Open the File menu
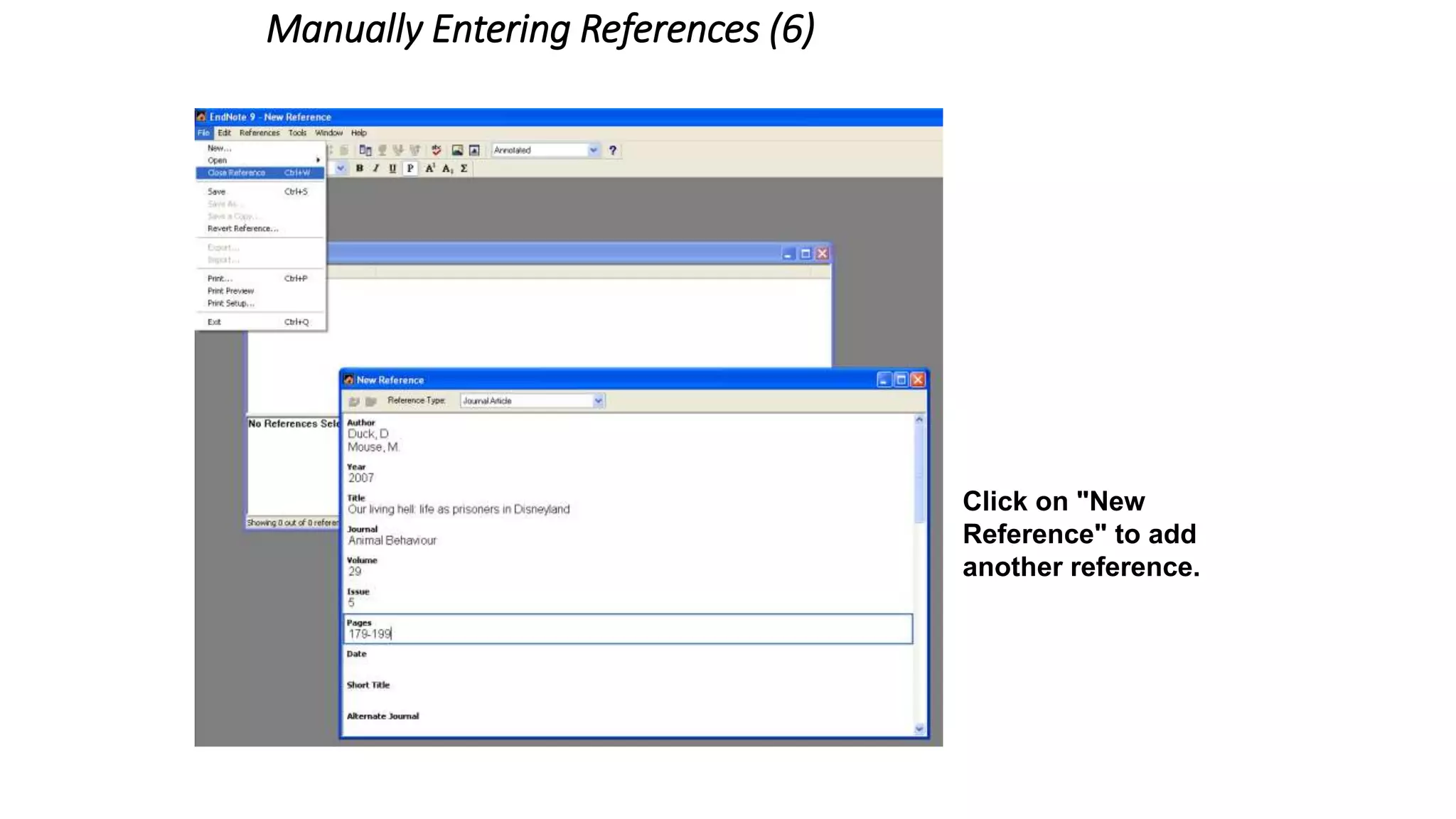 click(x=203, y=133)
